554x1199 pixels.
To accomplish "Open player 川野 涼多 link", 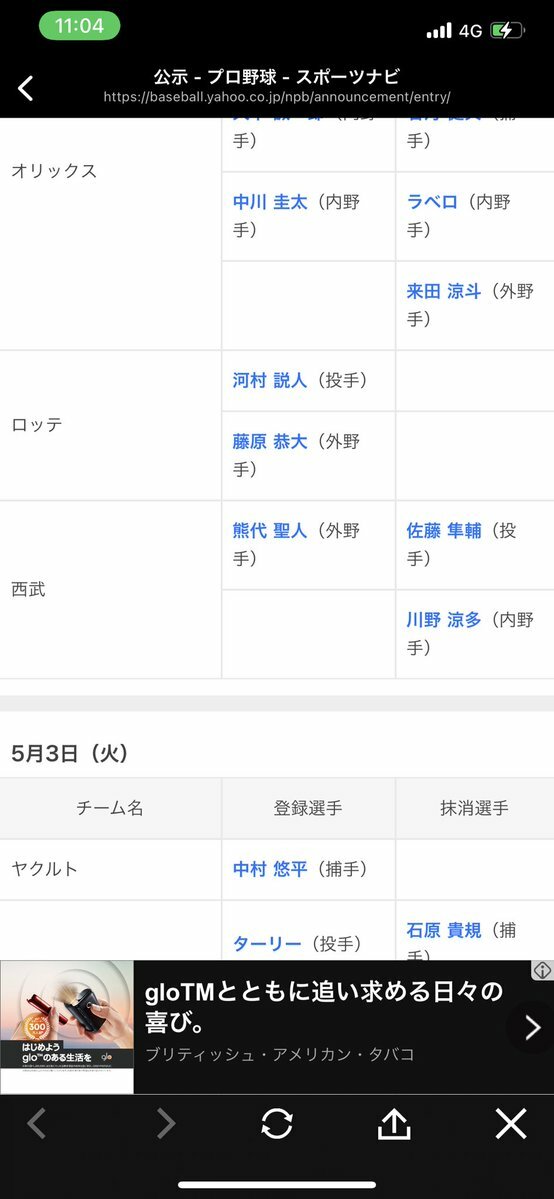I will coord(444,619).
